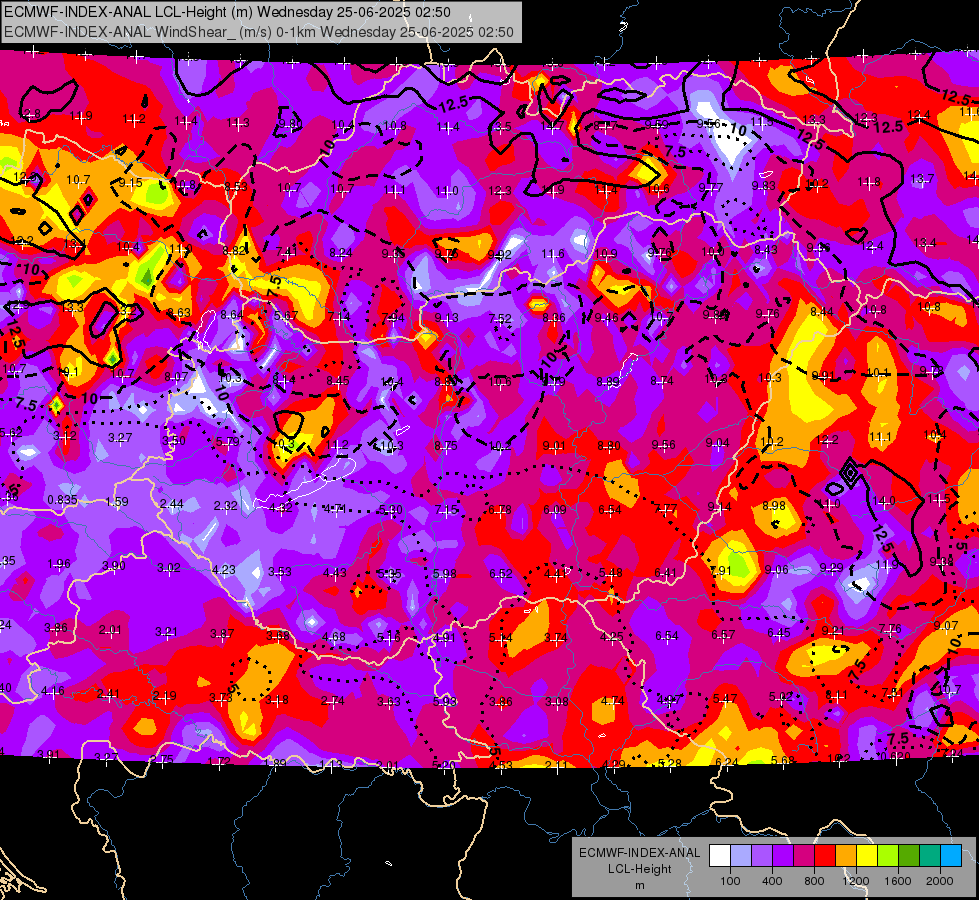Viewport: 979px width, 900px height.
Task: Click the 2000 tick label in legend
Action: [940, 881]
